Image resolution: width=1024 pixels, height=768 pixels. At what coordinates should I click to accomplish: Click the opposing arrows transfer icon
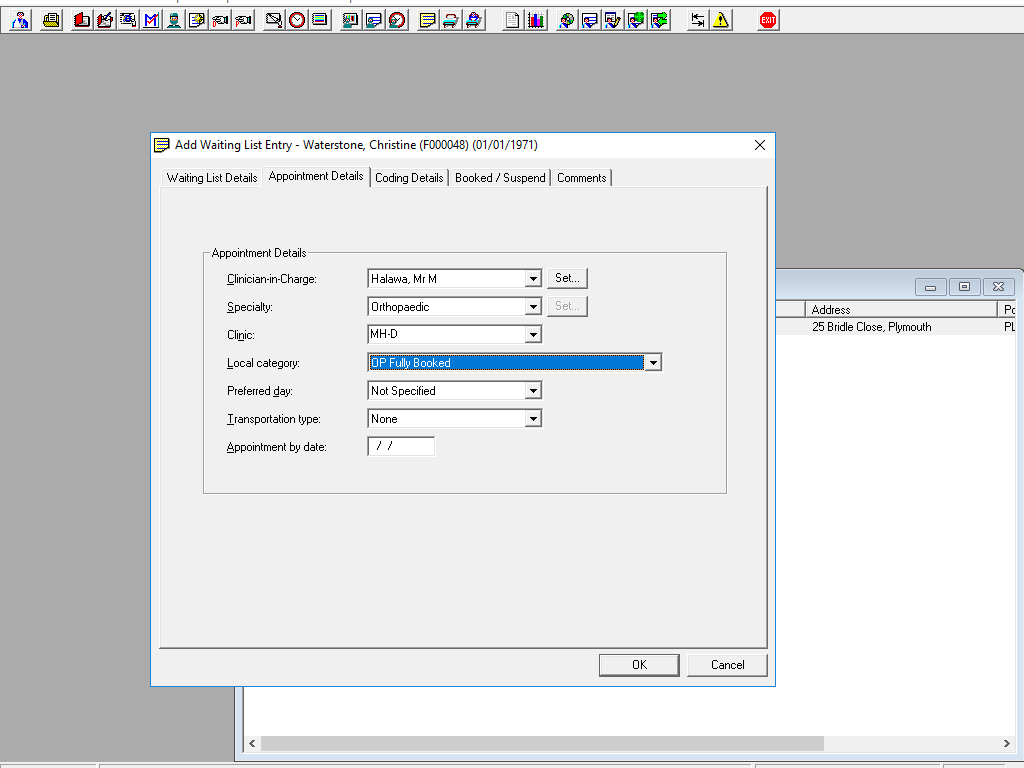[x=697, y=20]
